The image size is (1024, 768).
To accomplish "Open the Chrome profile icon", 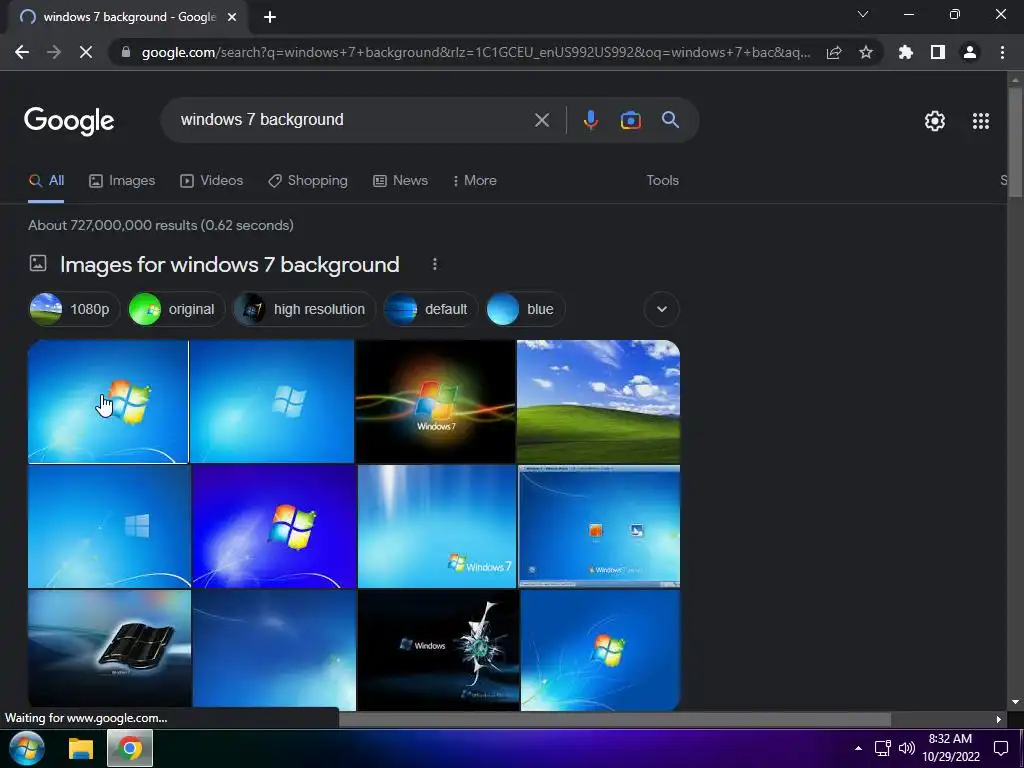I will 970,52.
